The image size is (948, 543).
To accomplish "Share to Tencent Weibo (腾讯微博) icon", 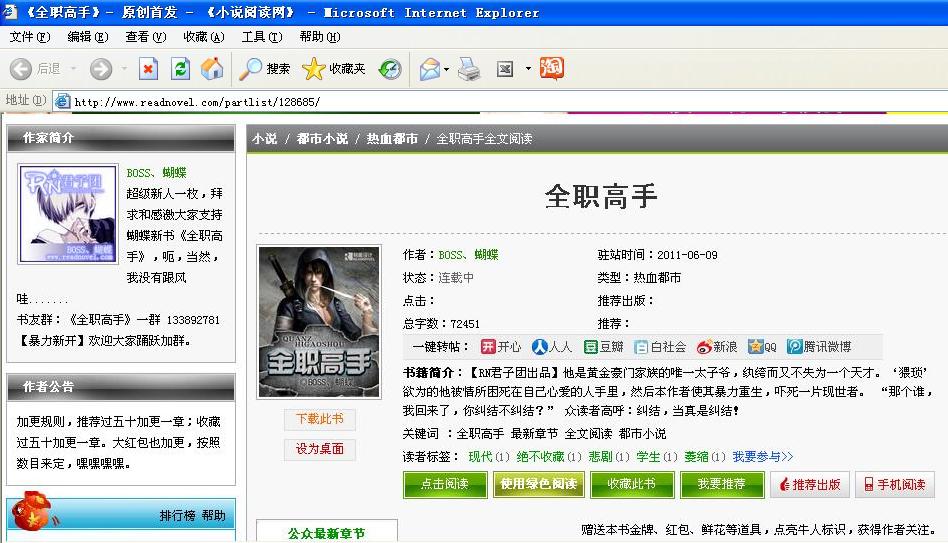I will 794,346.
